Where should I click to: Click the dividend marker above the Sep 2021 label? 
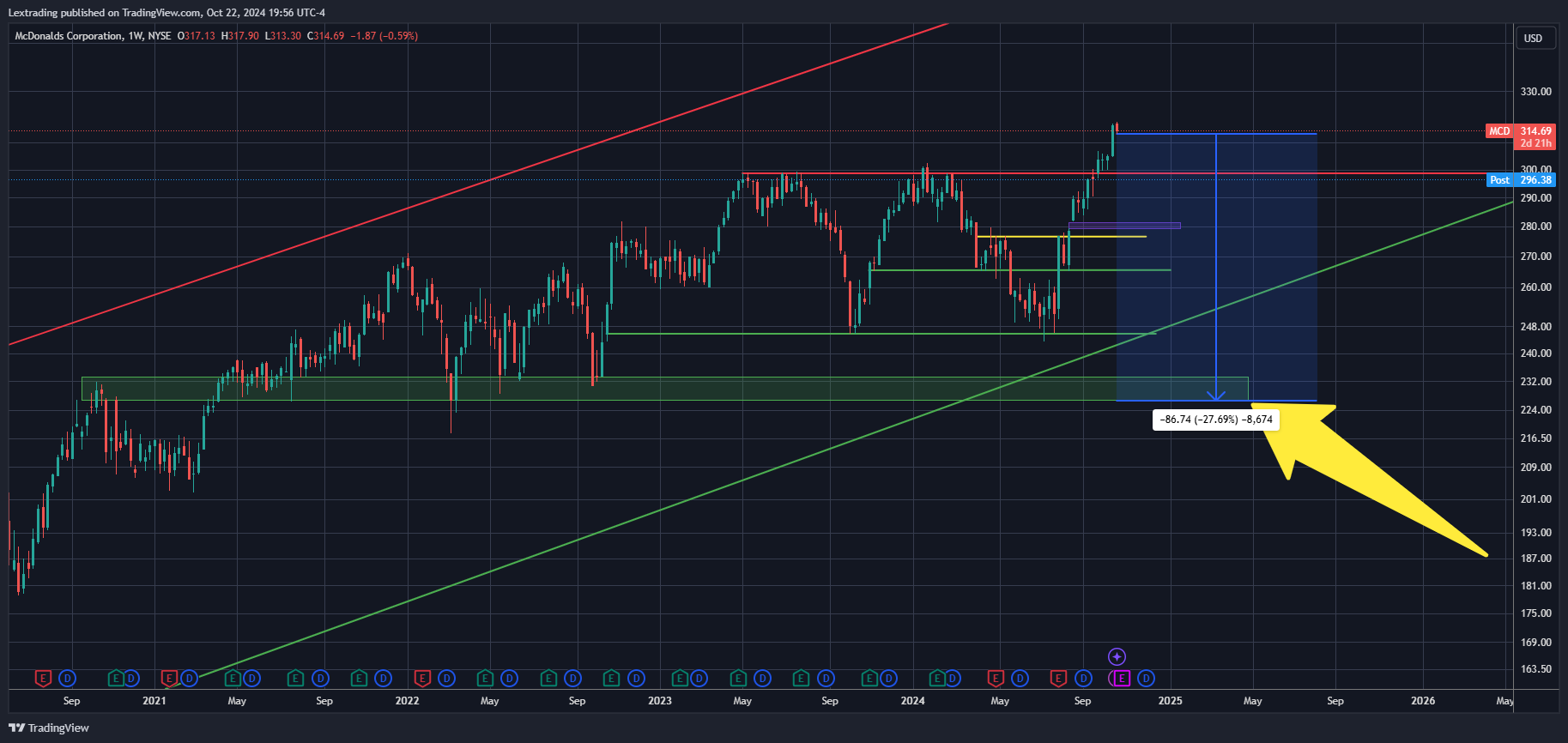320,679
